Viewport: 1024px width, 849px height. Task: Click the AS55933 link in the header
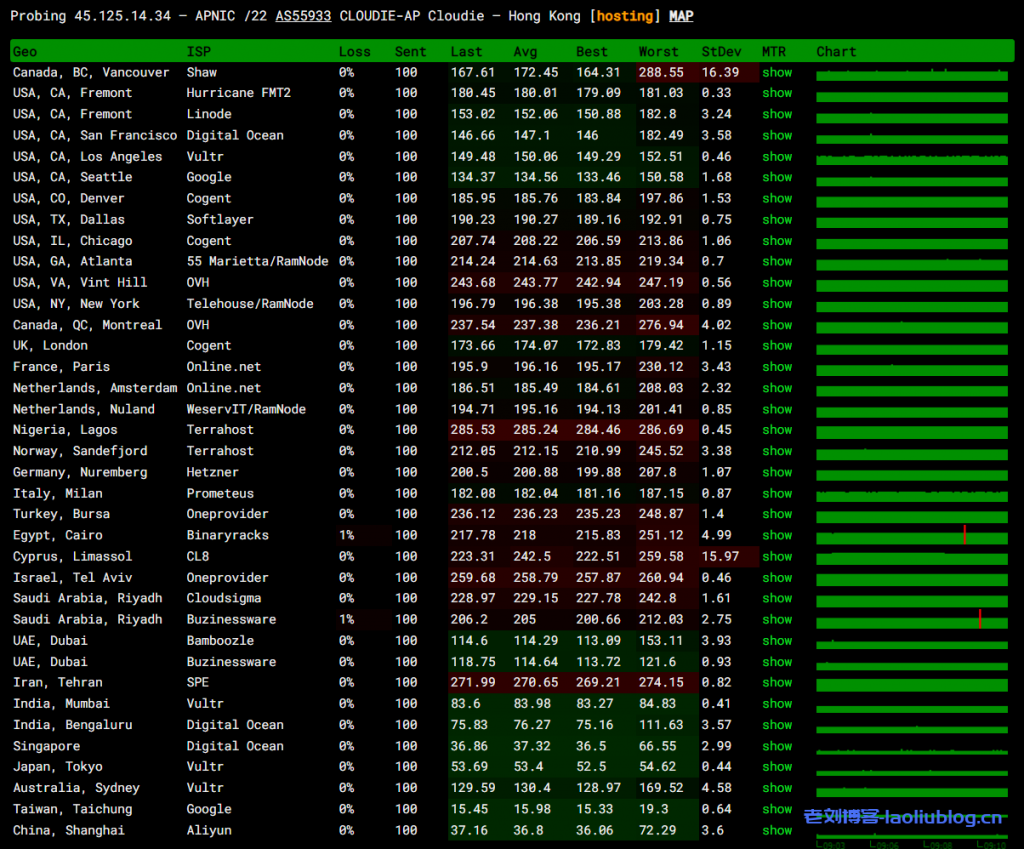point(303,16)
